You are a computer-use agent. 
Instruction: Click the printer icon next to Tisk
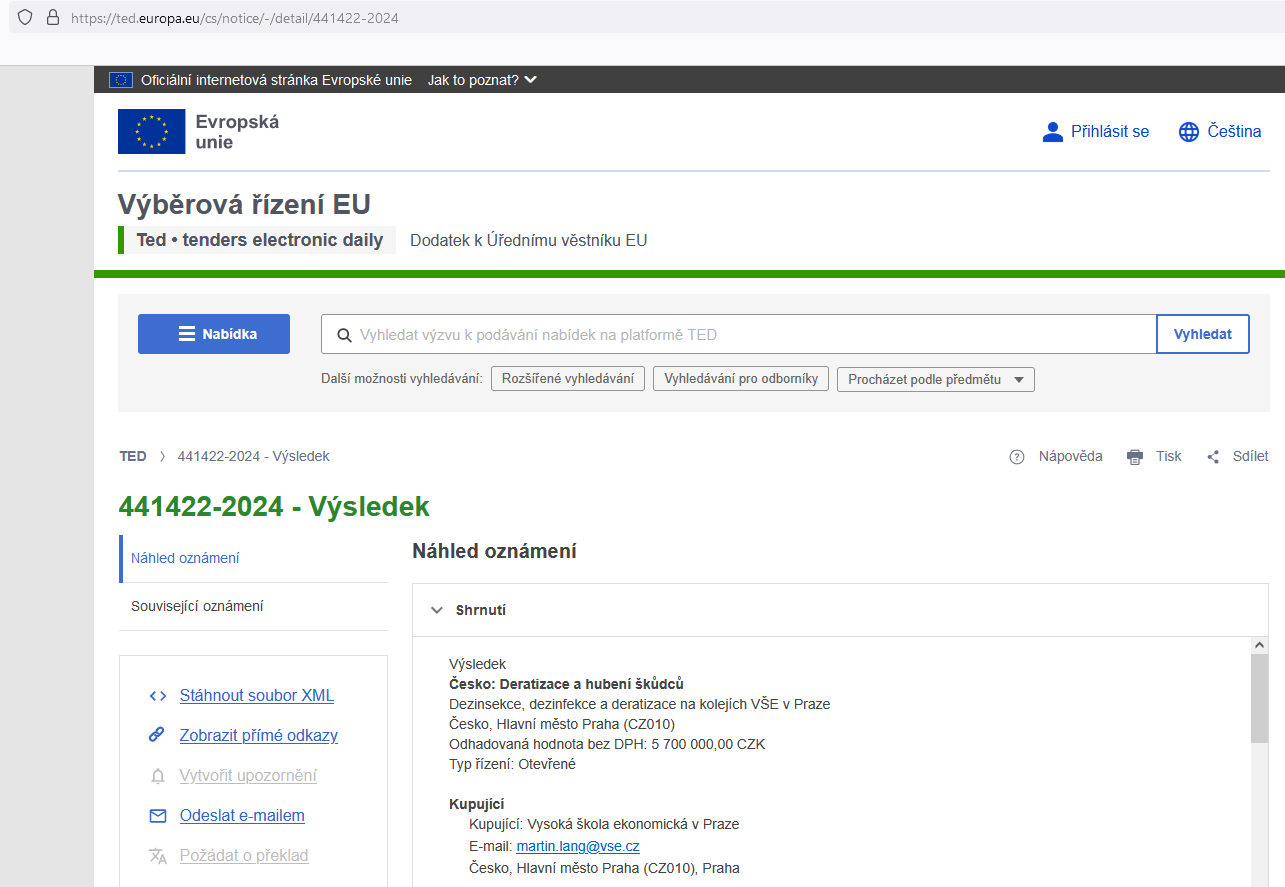tap(1134, 457)
